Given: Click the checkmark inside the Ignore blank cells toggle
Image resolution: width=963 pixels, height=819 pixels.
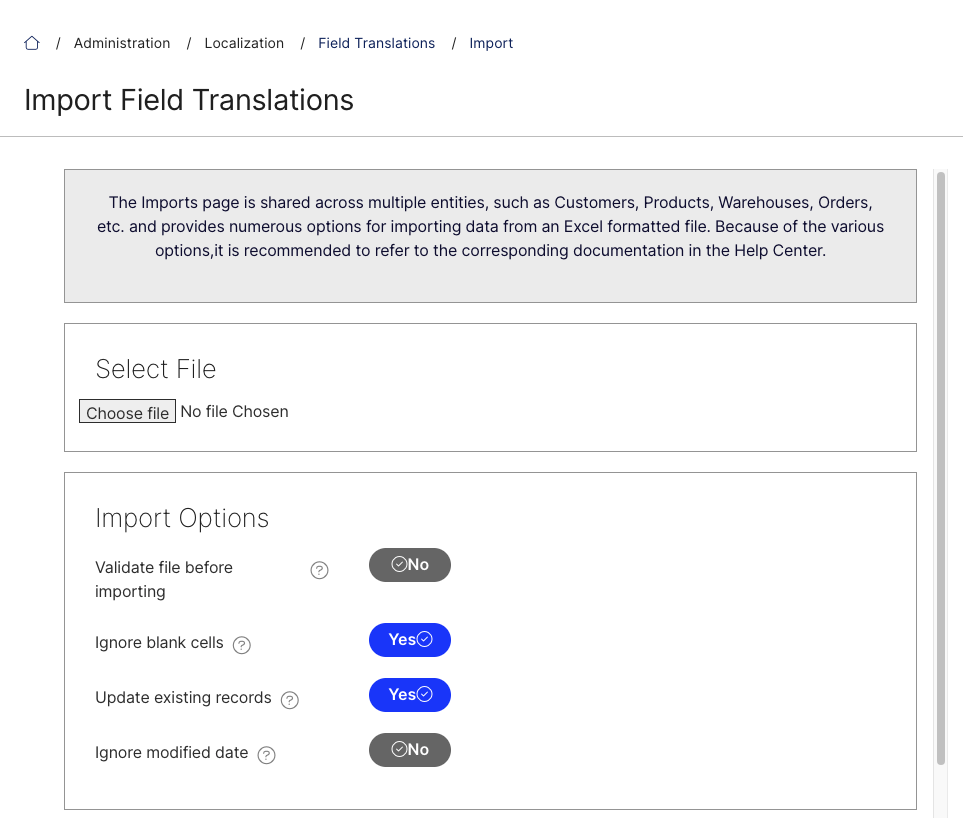Looking at the screenshot, I should click(x=423, y=639).
